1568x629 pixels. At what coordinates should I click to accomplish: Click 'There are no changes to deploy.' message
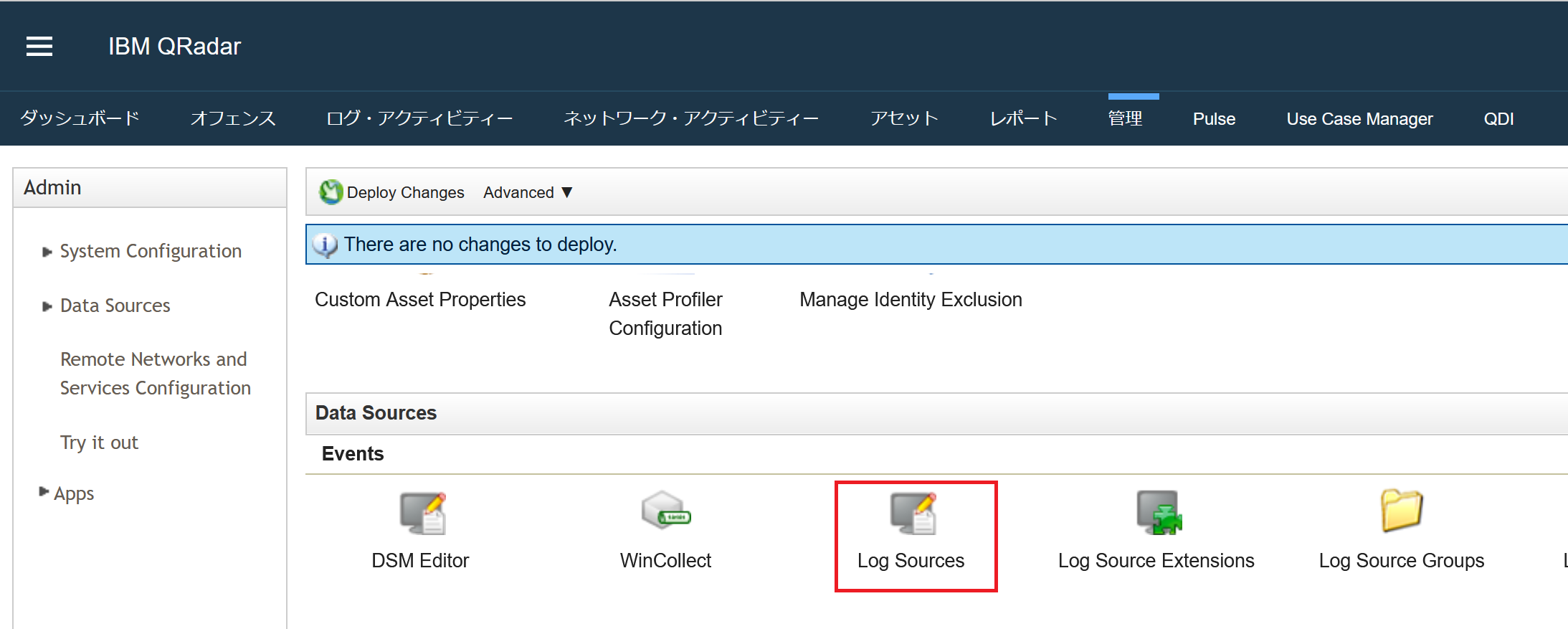point(480,245)
